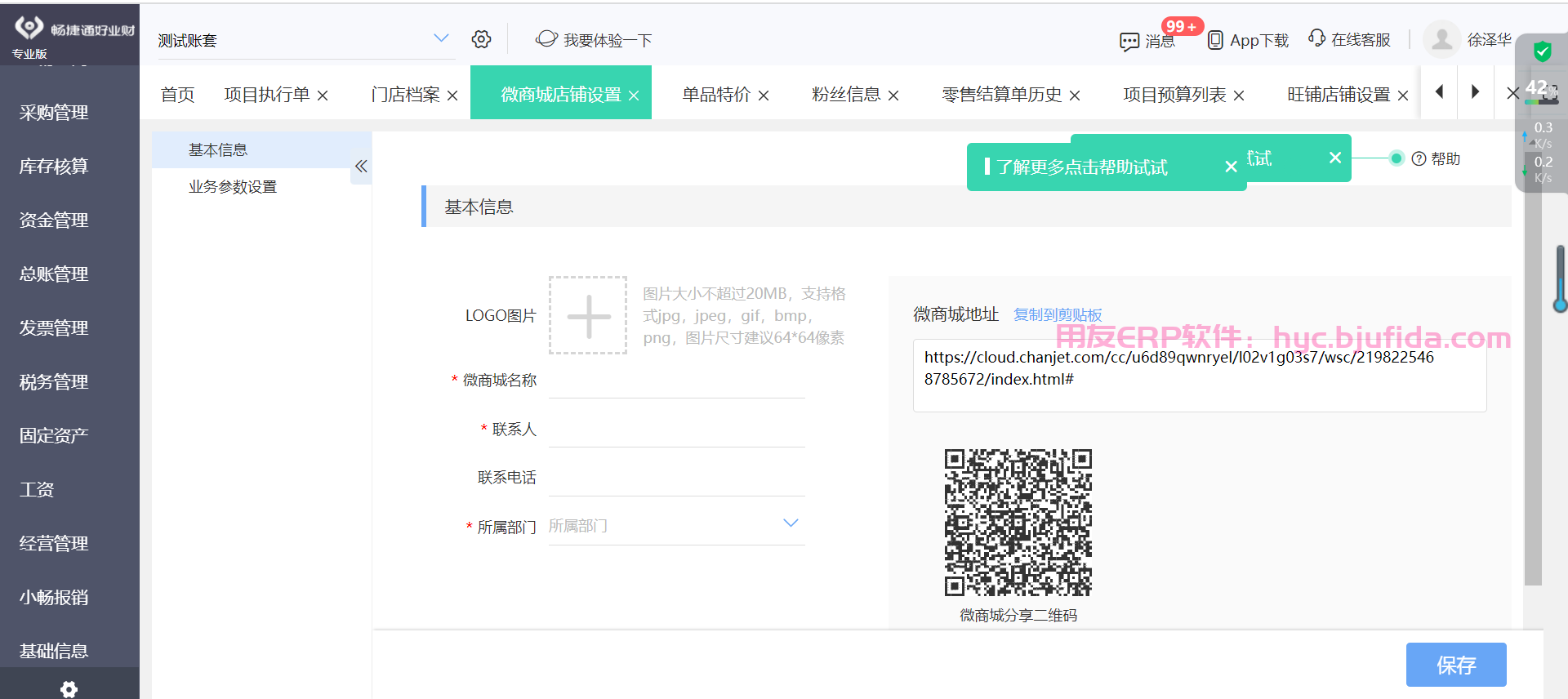Click the 联系人 input field
The height and width of the screenshot is (699, 1568).
tap(677, 430)
